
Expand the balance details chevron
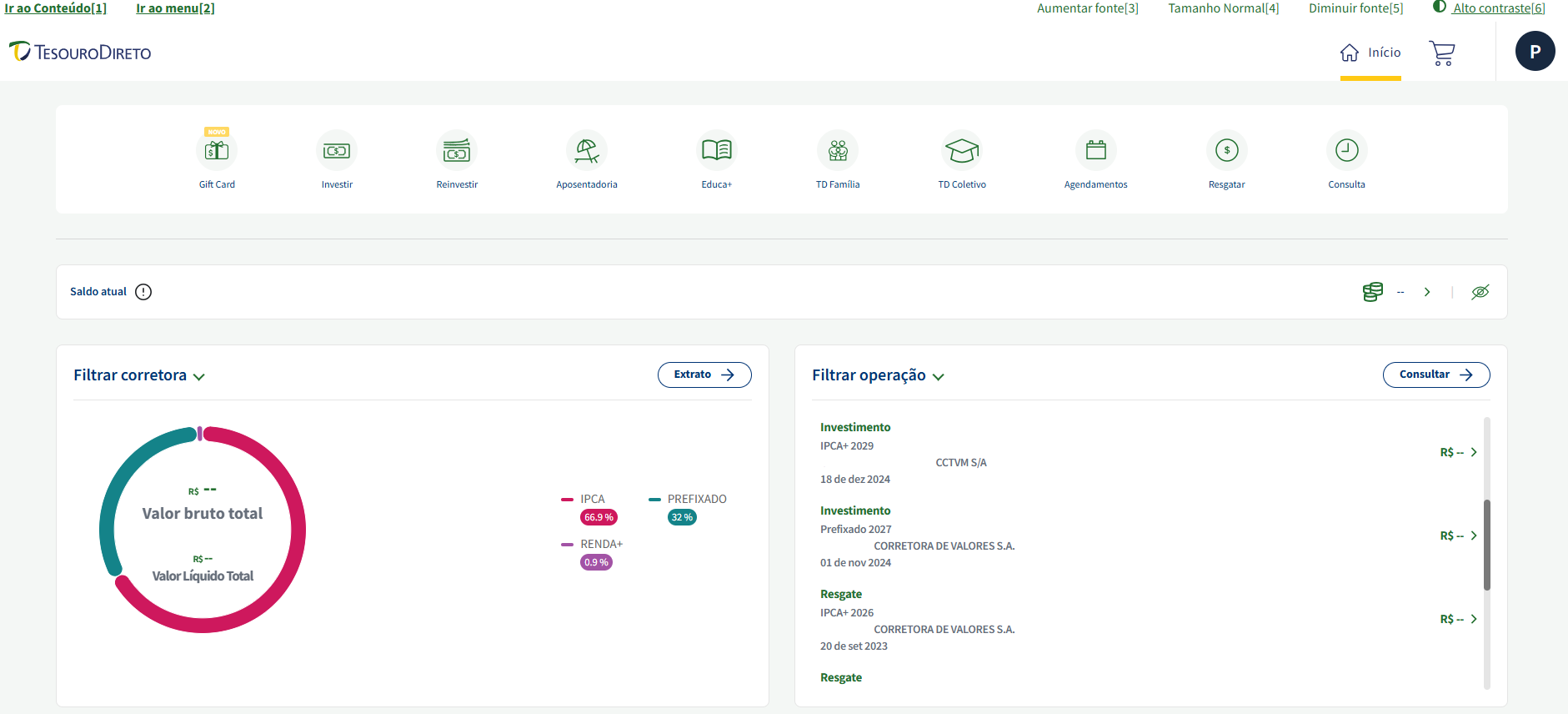coord(1427,292)
